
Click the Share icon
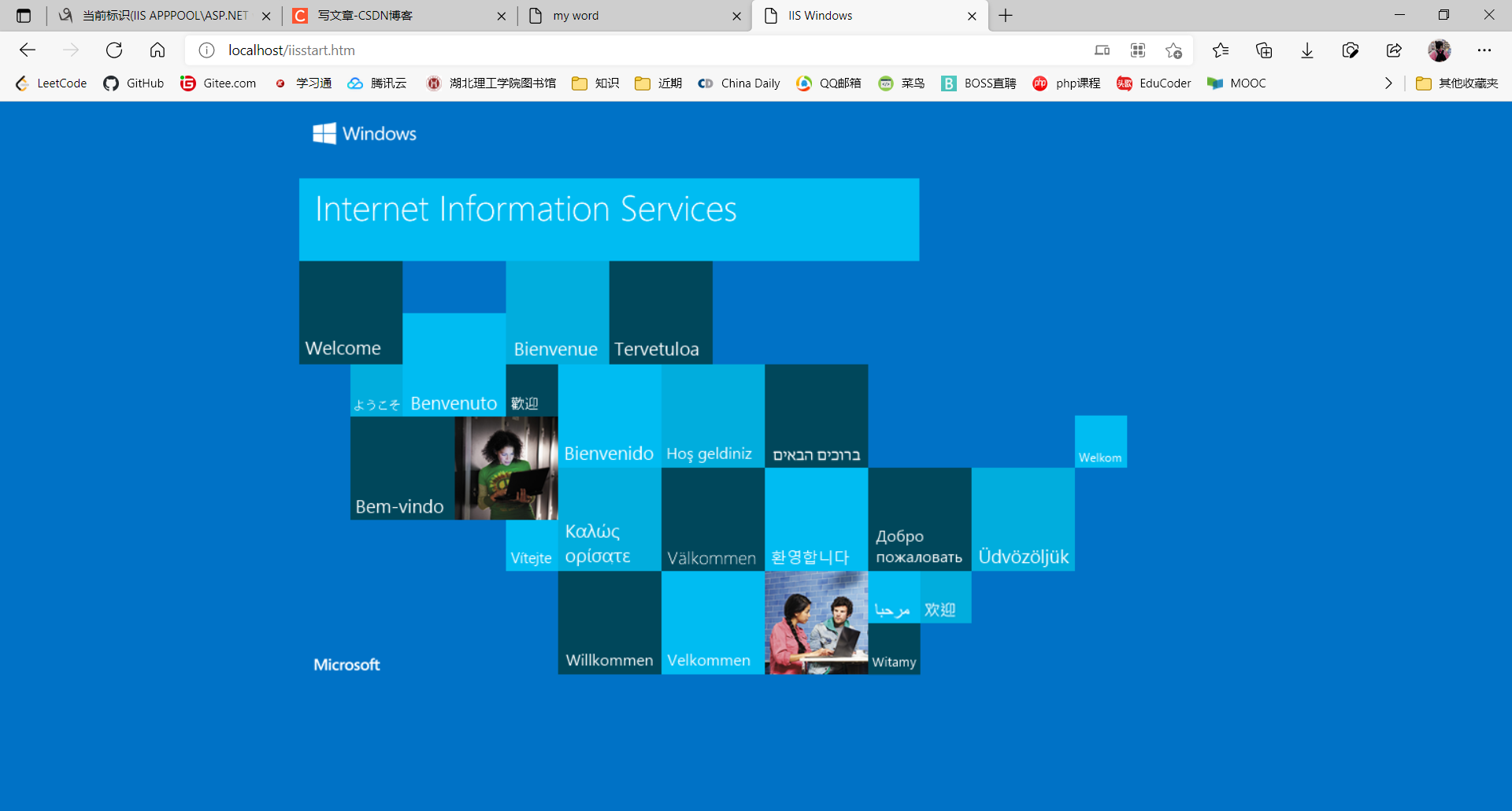coord(1394,50)
